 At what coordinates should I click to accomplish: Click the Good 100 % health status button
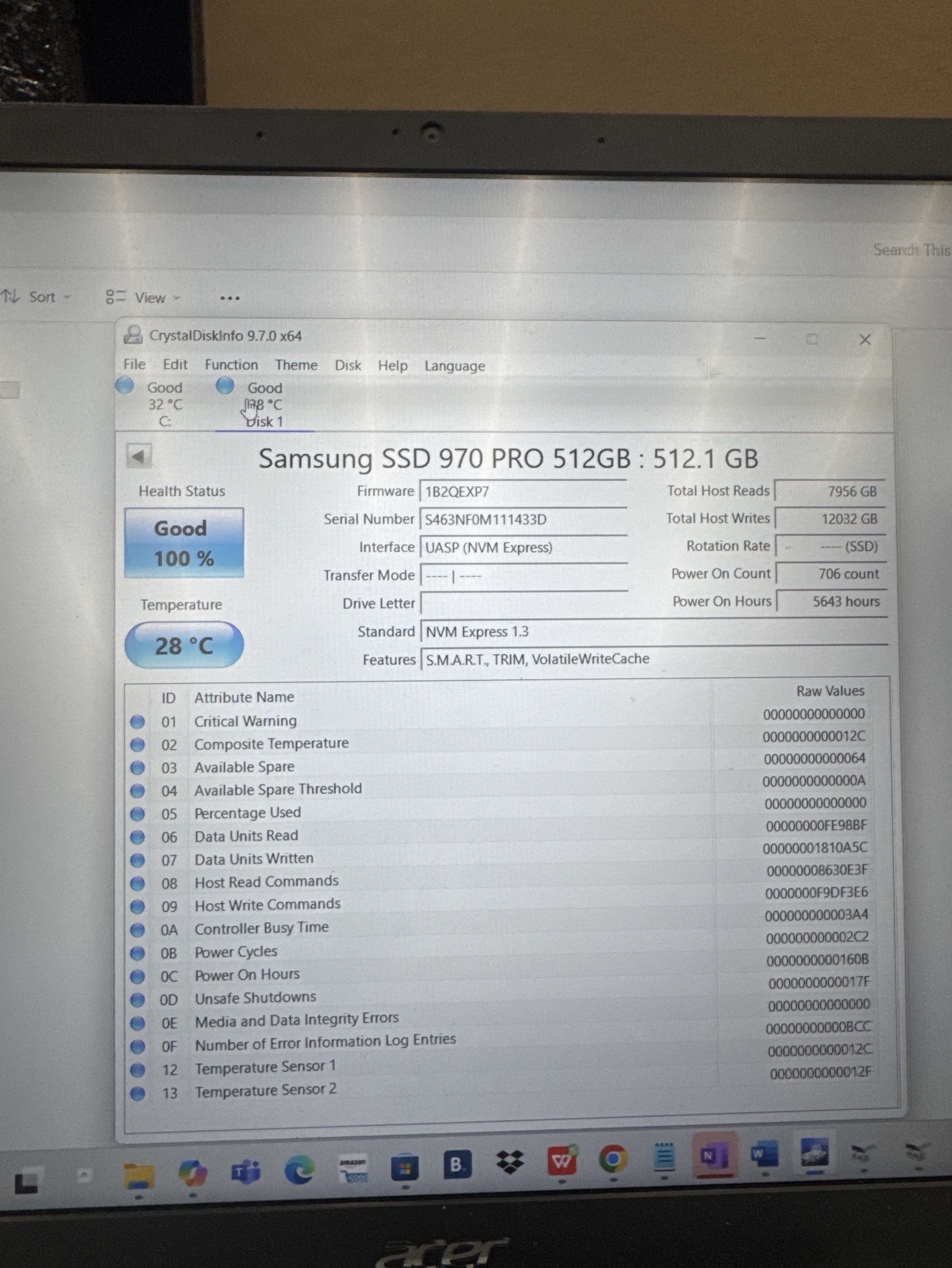184,543
